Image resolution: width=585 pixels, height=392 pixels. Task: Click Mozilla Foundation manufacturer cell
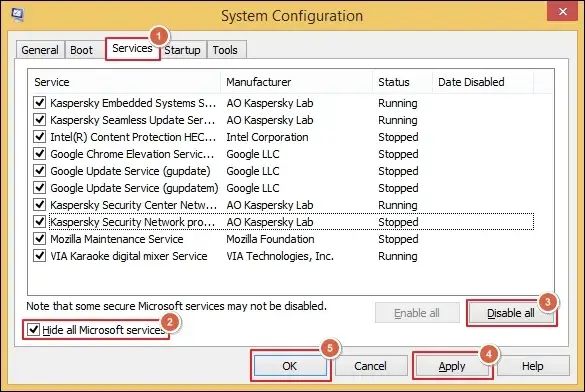tap(270, 239)
